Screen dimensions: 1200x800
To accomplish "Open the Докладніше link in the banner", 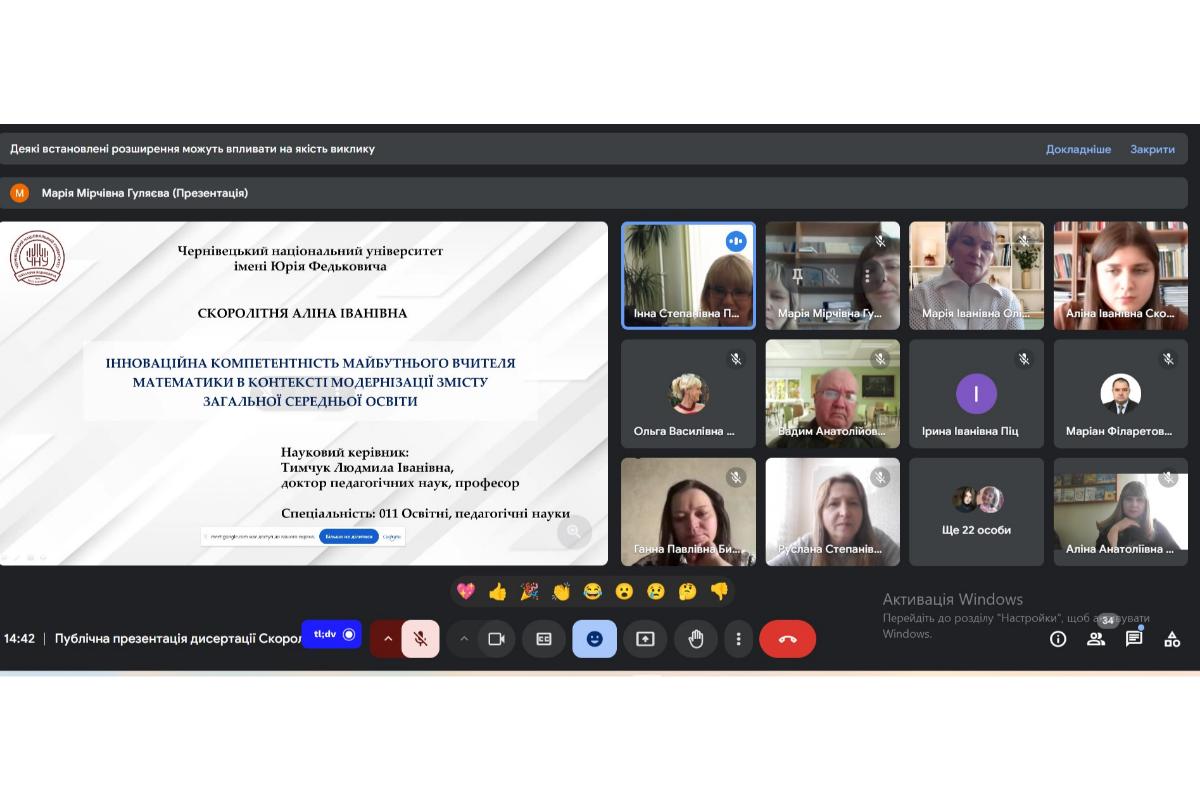I will (x=1078, y=149).
